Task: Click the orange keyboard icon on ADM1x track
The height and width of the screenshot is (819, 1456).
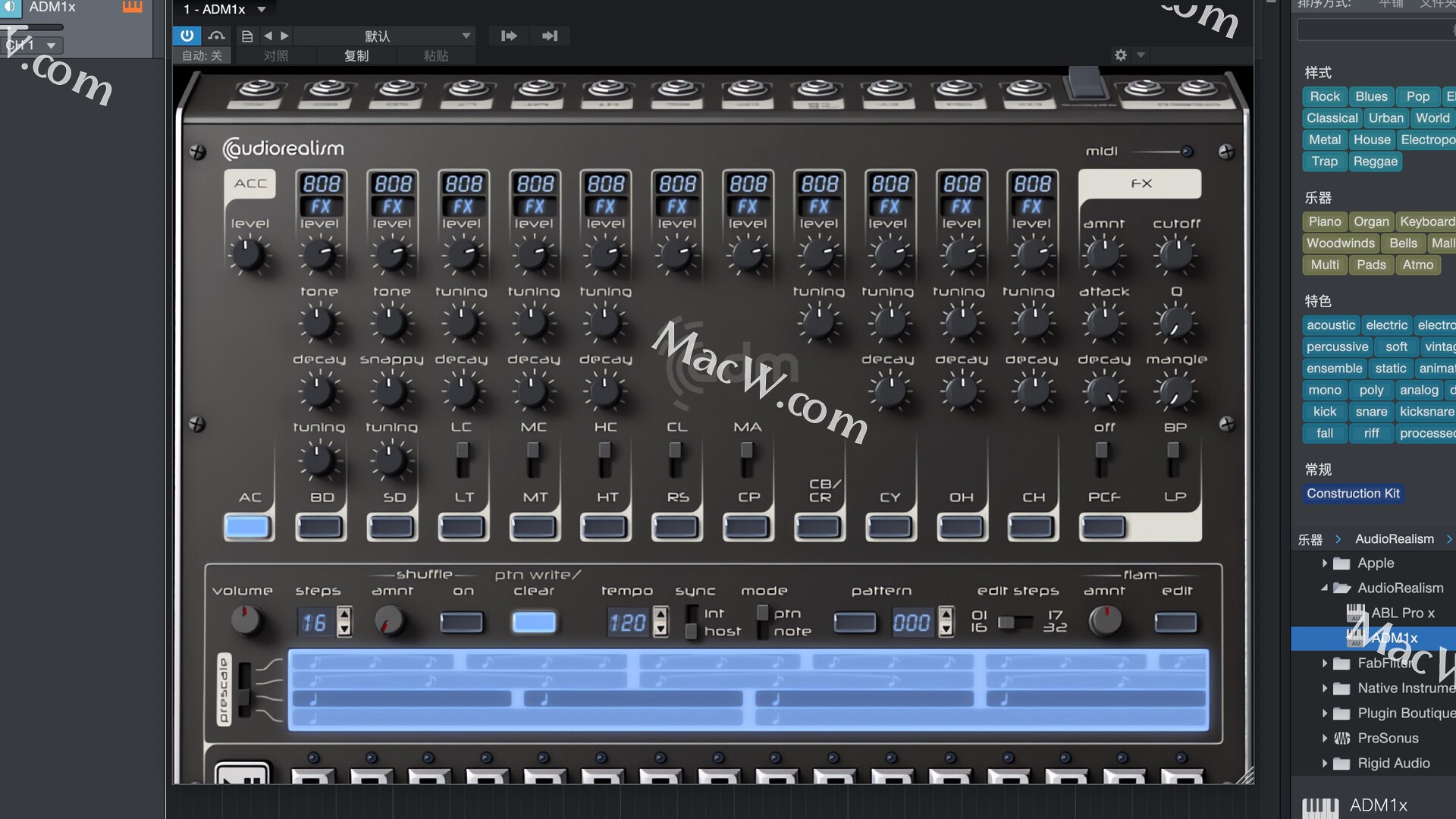Action: [132, 7]
